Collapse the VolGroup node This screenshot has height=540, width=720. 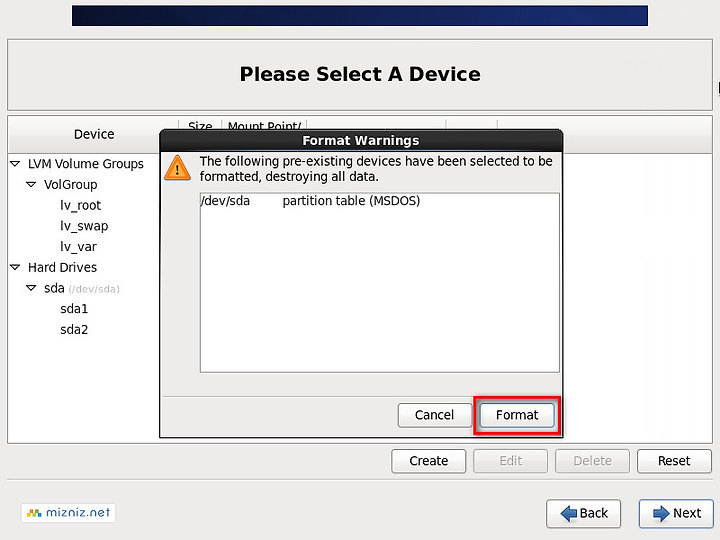(31, 184)
